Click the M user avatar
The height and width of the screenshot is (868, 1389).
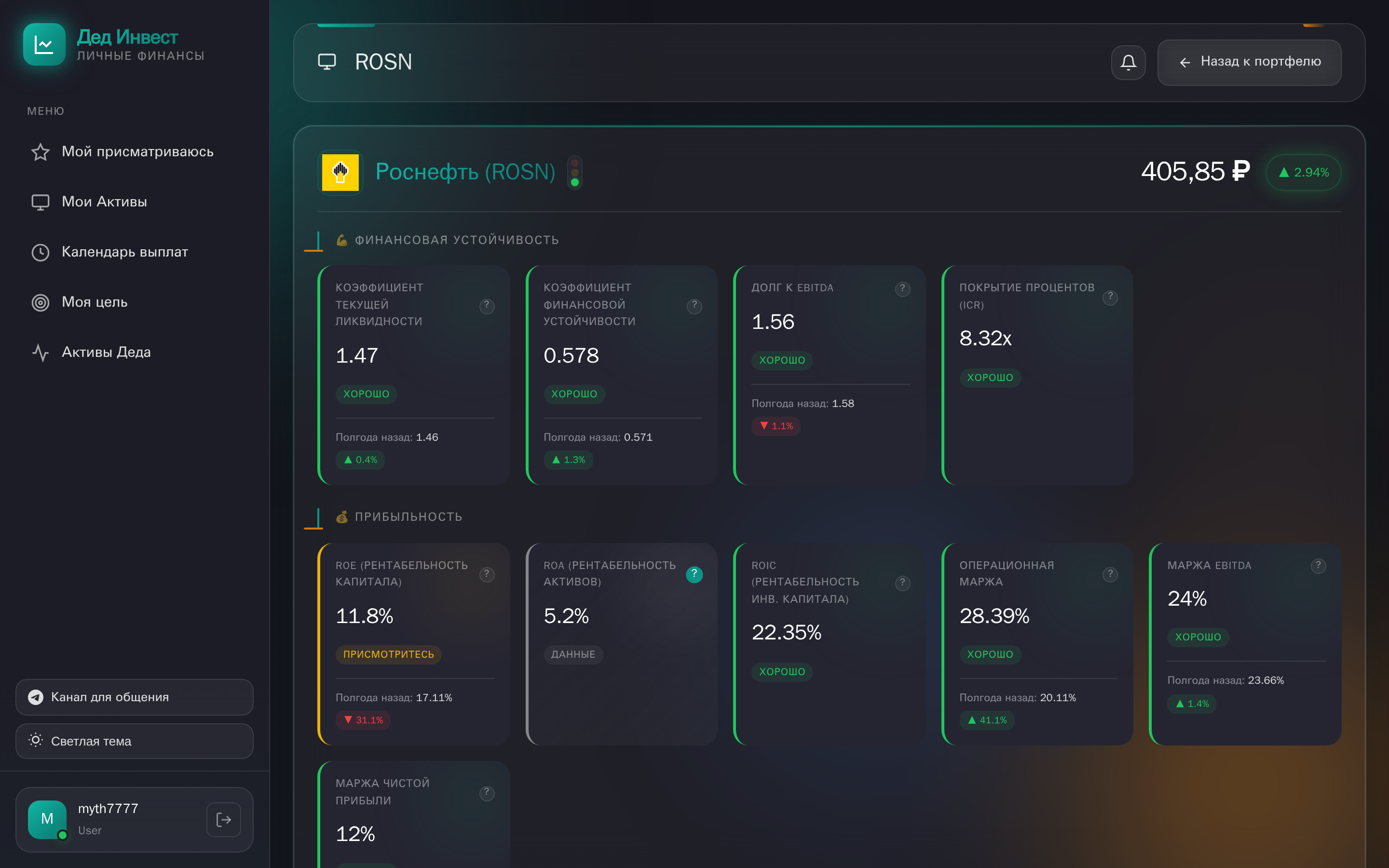coord(47,819)
